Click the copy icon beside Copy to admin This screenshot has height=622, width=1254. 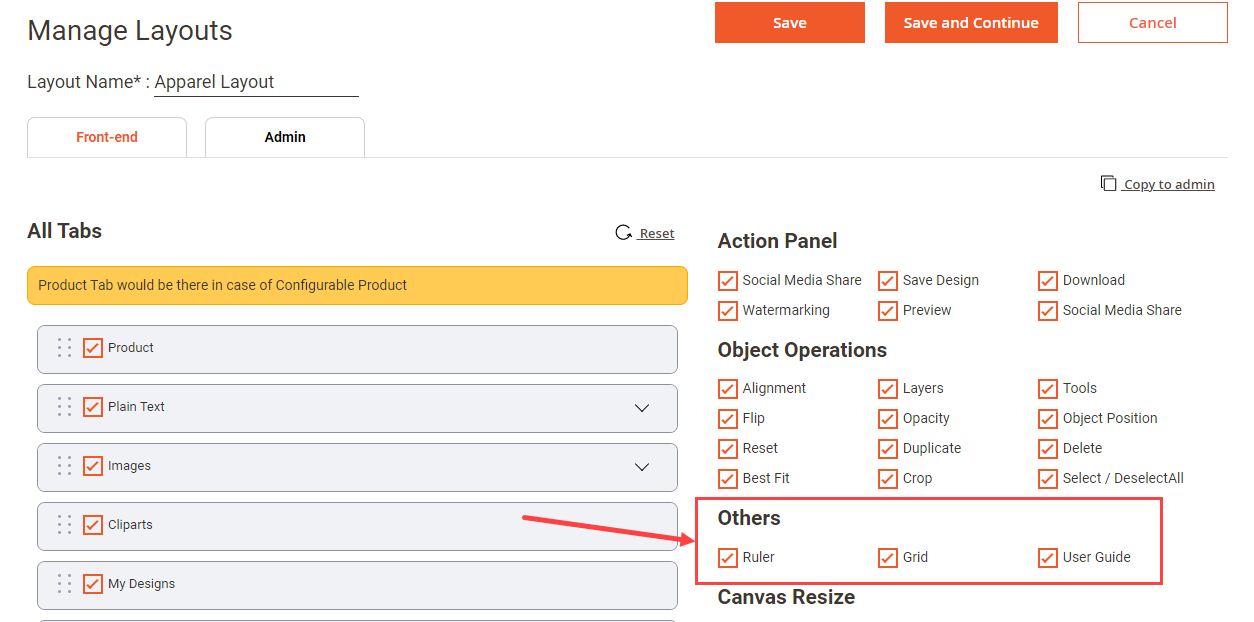pyautogui.click(x=1108, y=183)
